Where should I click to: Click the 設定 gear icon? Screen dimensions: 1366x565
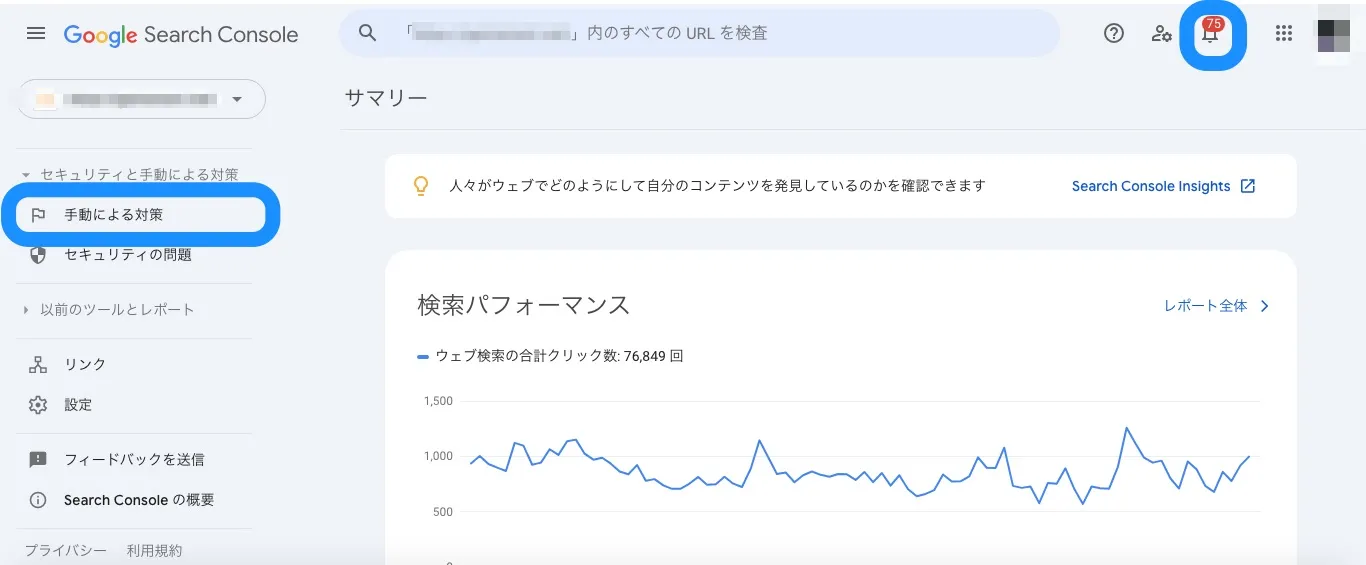point(38,405)
